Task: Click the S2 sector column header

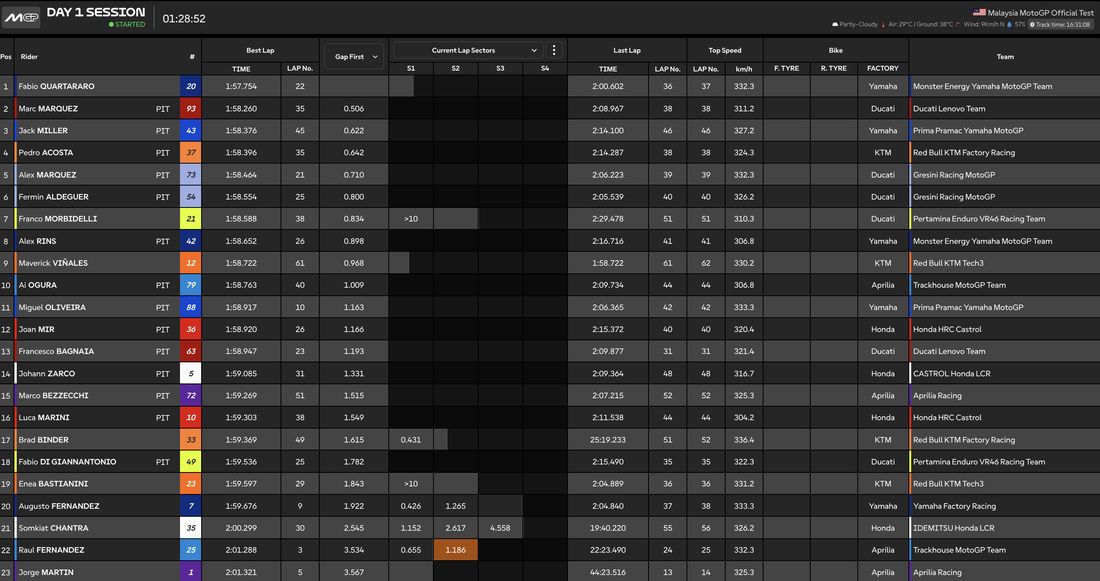Action: click(x=455, y=69)
